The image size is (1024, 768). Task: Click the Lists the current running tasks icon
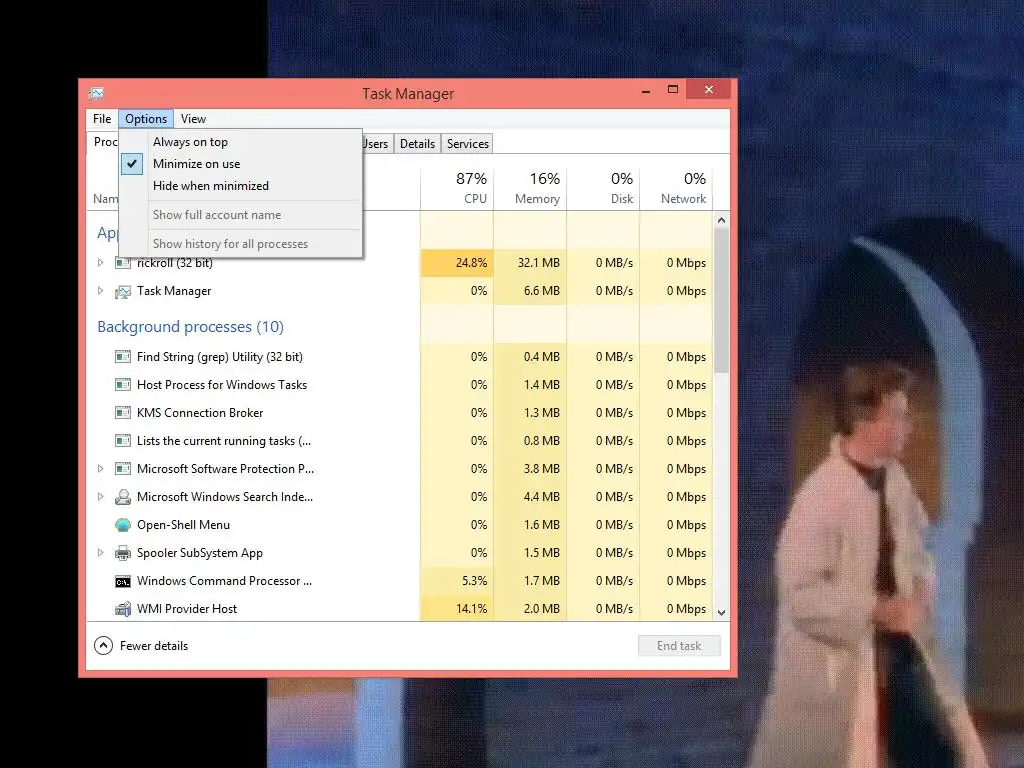pyautogui.click(x=123, y=441)
